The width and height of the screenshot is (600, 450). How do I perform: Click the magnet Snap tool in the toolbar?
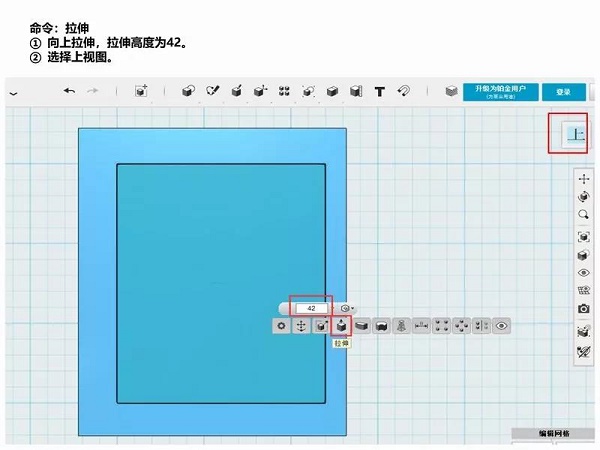[x=403, y=91]
